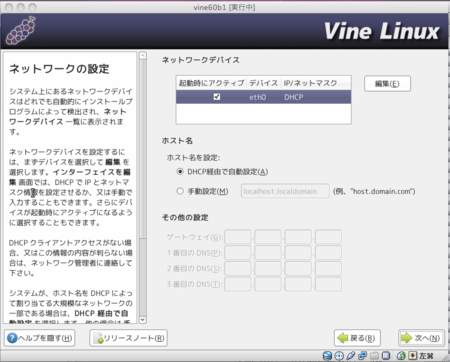Screen dimensions: 450x362
Task: Click the ネットワークの設定 help heading
Action: [x=59, y=69]
